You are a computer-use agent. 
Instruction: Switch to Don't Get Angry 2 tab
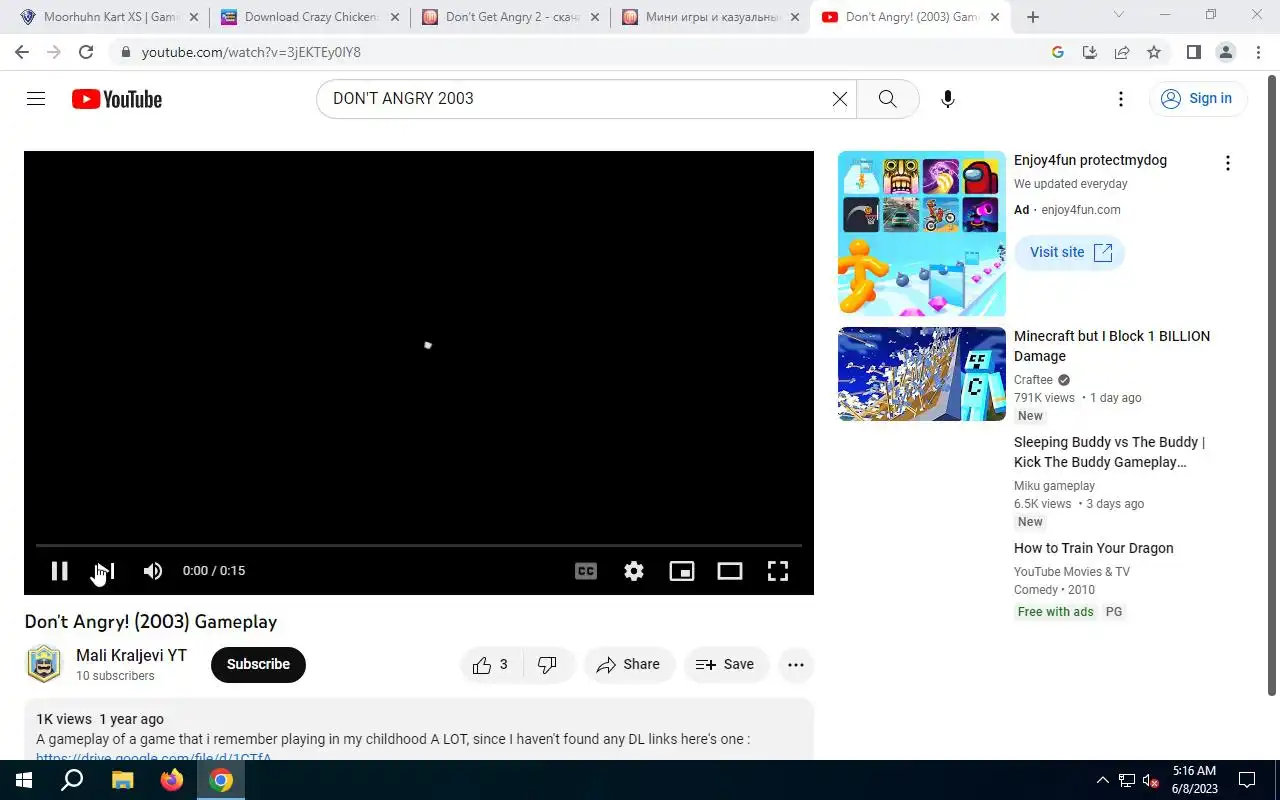pos(510,17)
